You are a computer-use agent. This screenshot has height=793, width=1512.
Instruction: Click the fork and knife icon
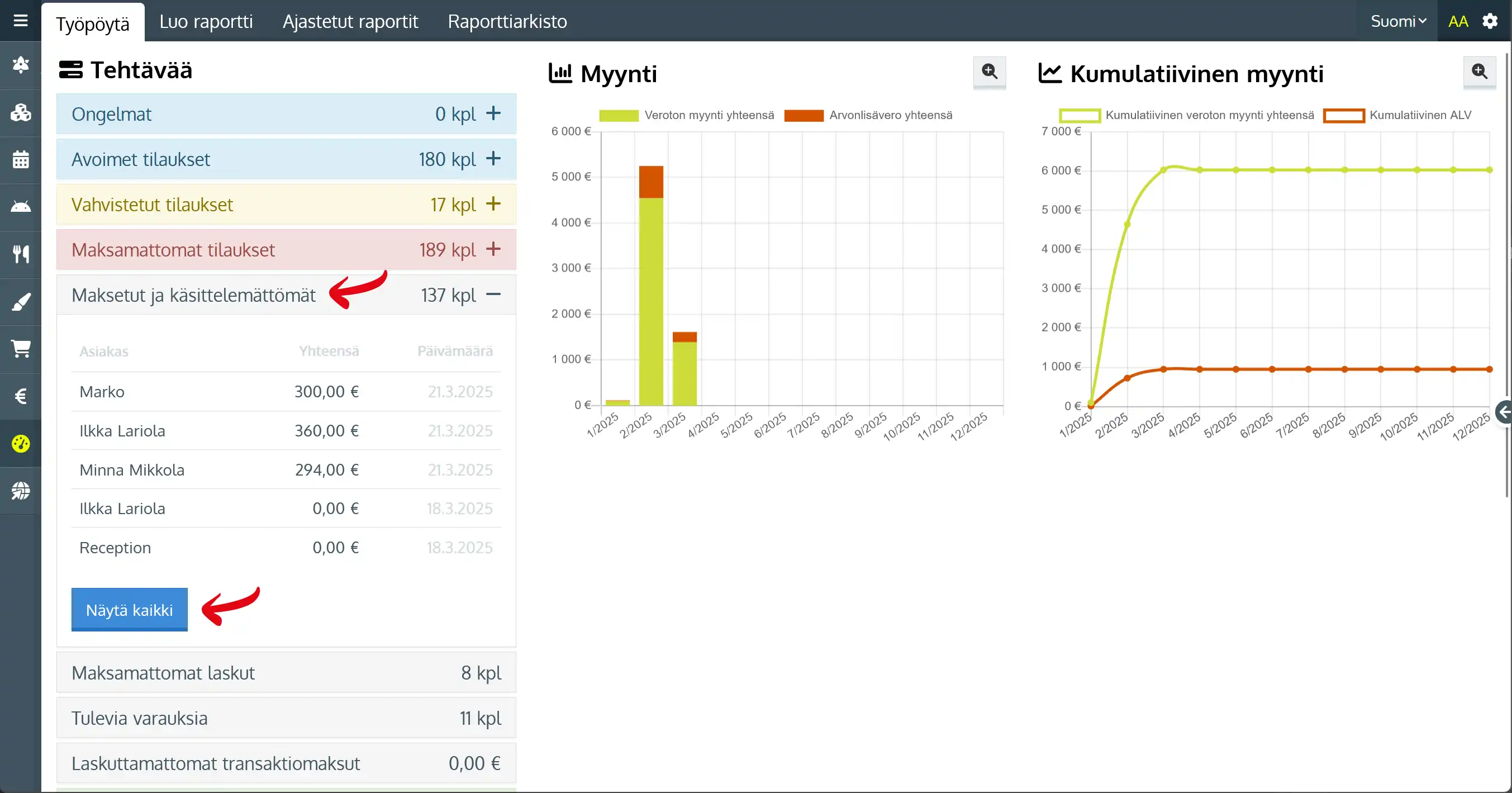[21, 254]
